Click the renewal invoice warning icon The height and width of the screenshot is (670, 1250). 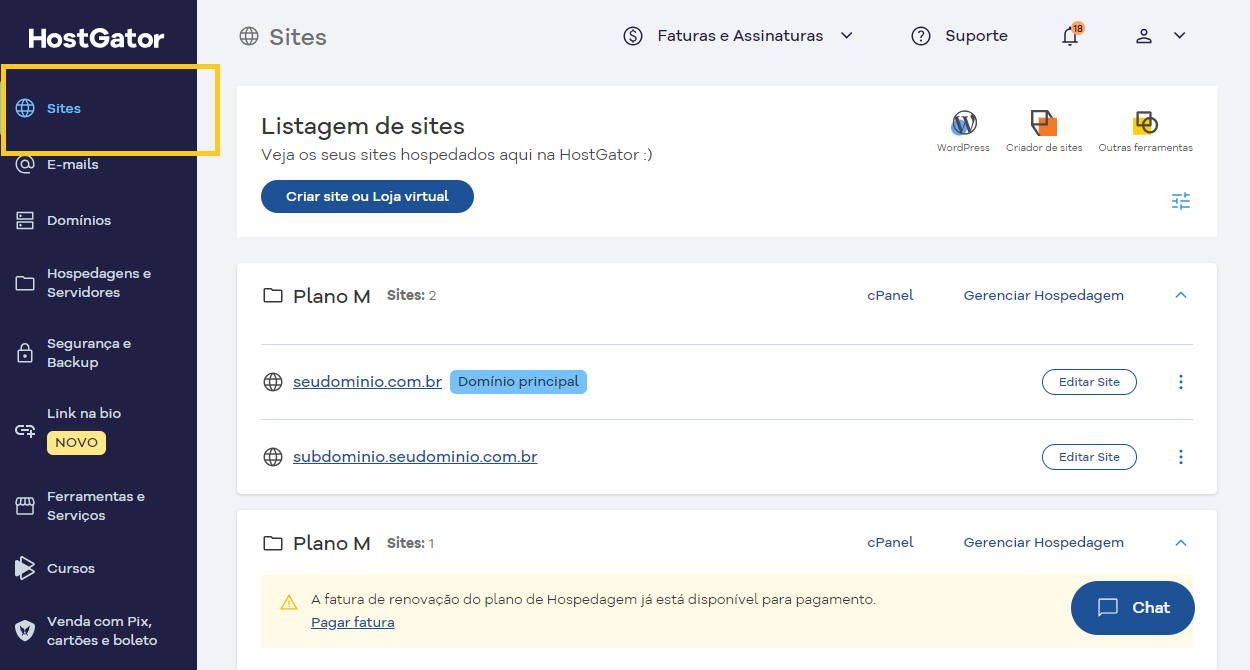click(289, 602)
